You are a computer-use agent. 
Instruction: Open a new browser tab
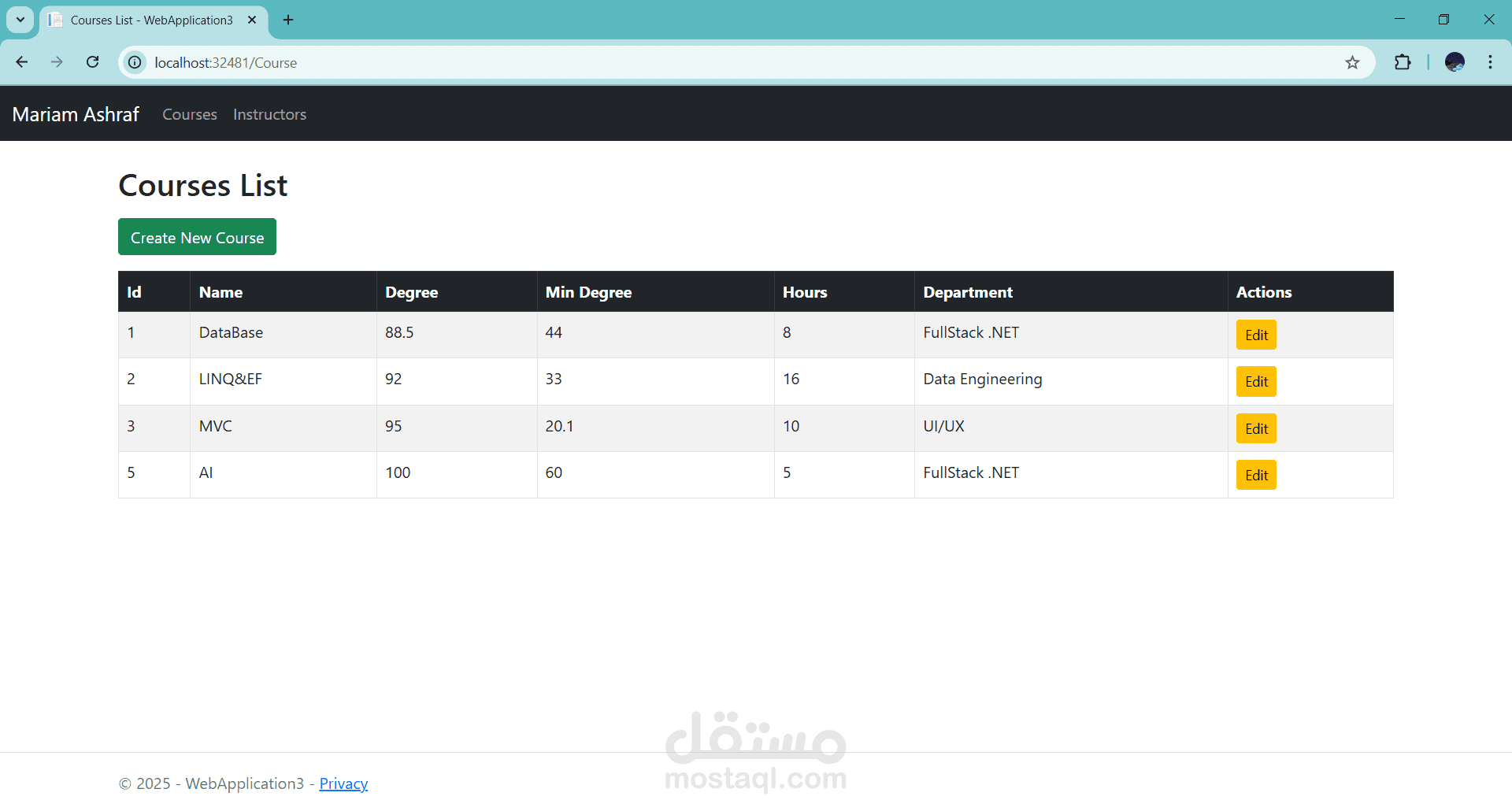pyautogui.click(x=288, y=20)
